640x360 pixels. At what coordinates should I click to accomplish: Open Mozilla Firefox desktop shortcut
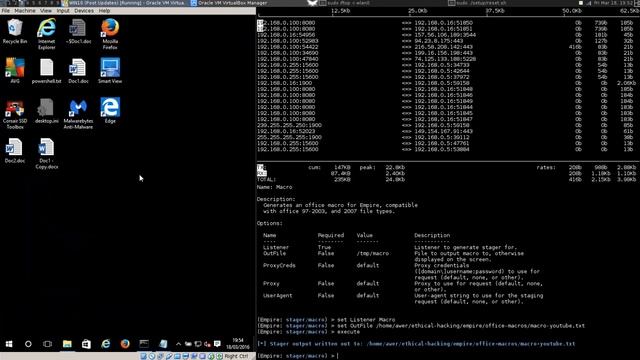tap(110, 34)
